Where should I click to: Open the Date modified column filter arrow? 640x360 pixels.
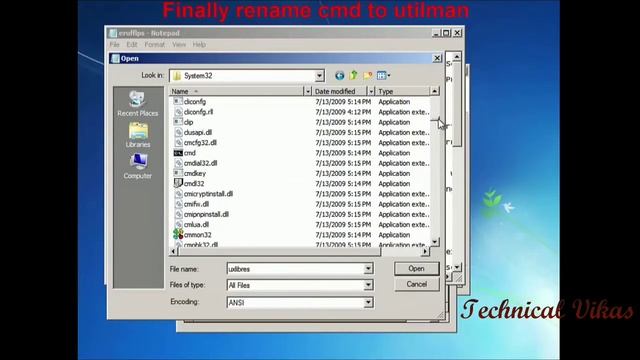pyautogui.click(x=371, y=91)
